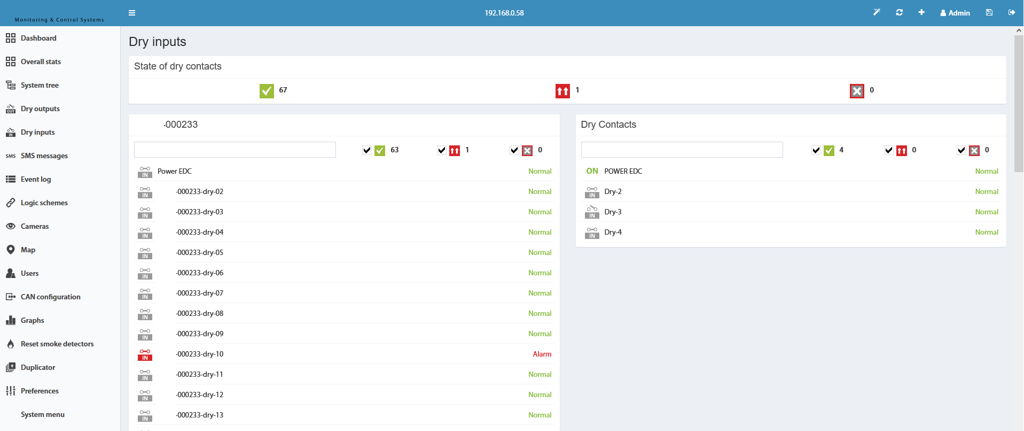
Task: Select the Dry-4 entry in Dry Contacts
Action: pos(791,232)
